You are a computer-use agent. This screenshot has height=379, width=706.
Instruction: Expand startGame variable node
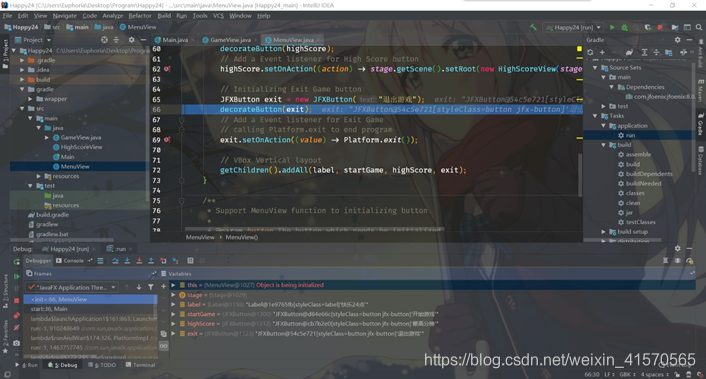[173, 314]
